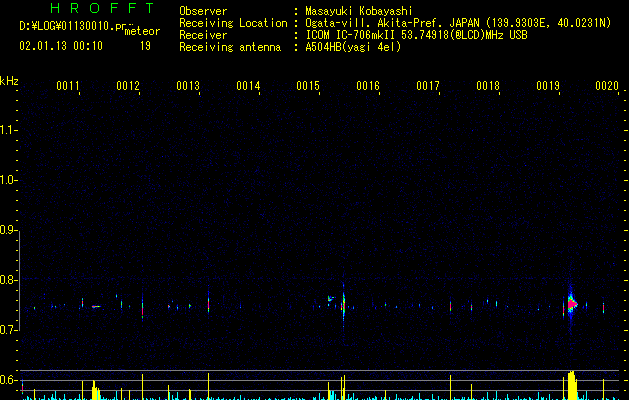Click the 0.9 kHz frequency label
This screenshot has width=629, height=400.
click(x=8, y=230)
